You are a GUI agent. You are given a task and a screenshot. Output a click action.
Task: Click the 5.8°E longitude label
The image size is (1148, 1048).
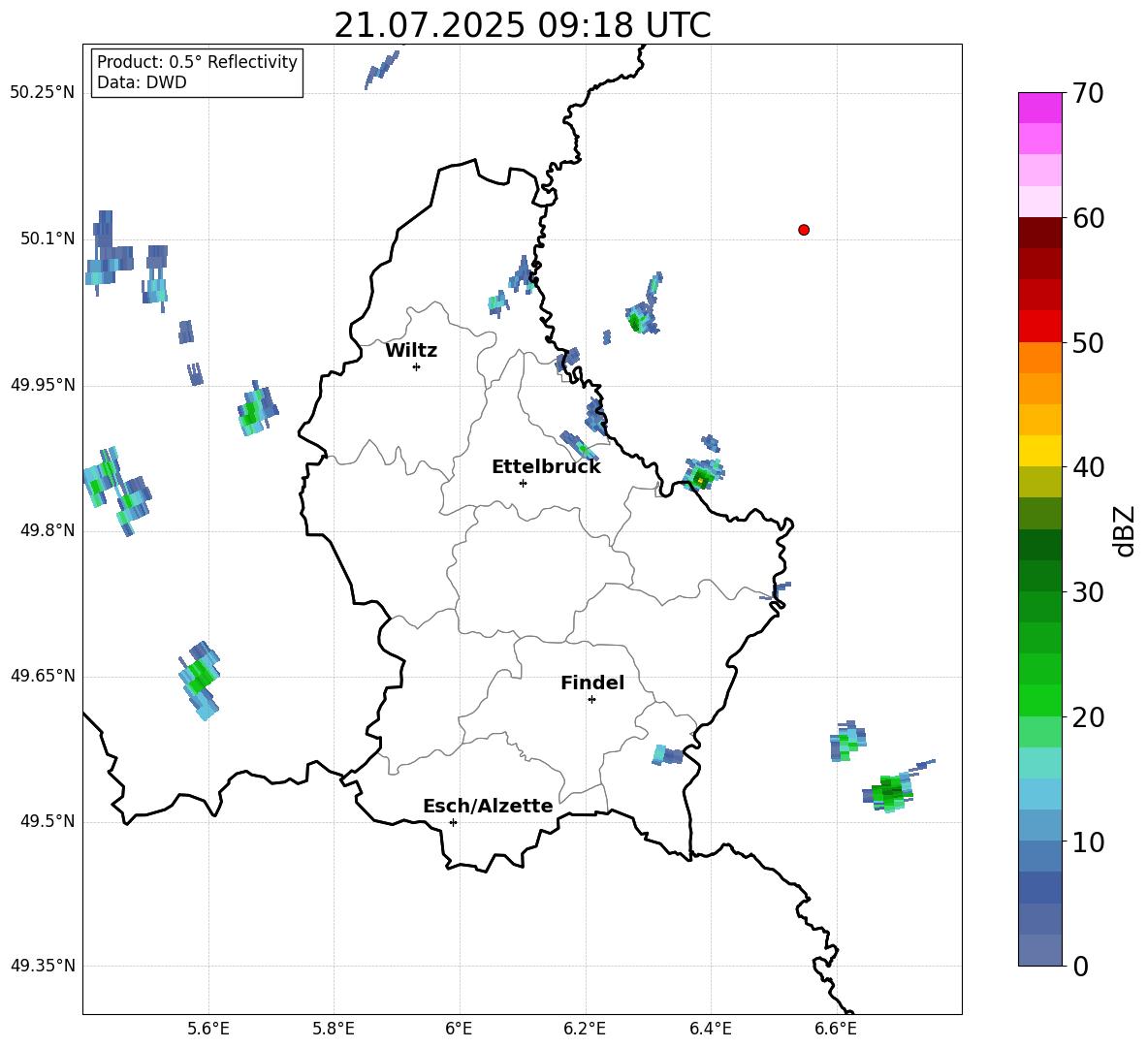(x=334, y=1029)
